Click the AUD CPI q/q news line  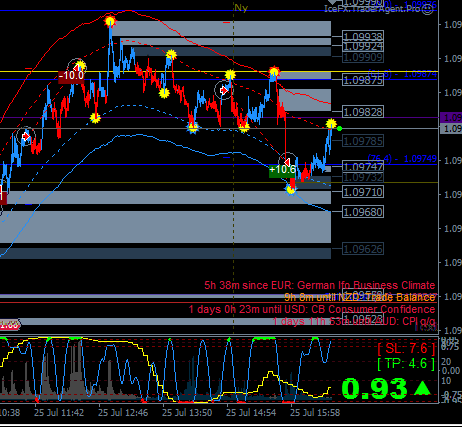point(354,321)
